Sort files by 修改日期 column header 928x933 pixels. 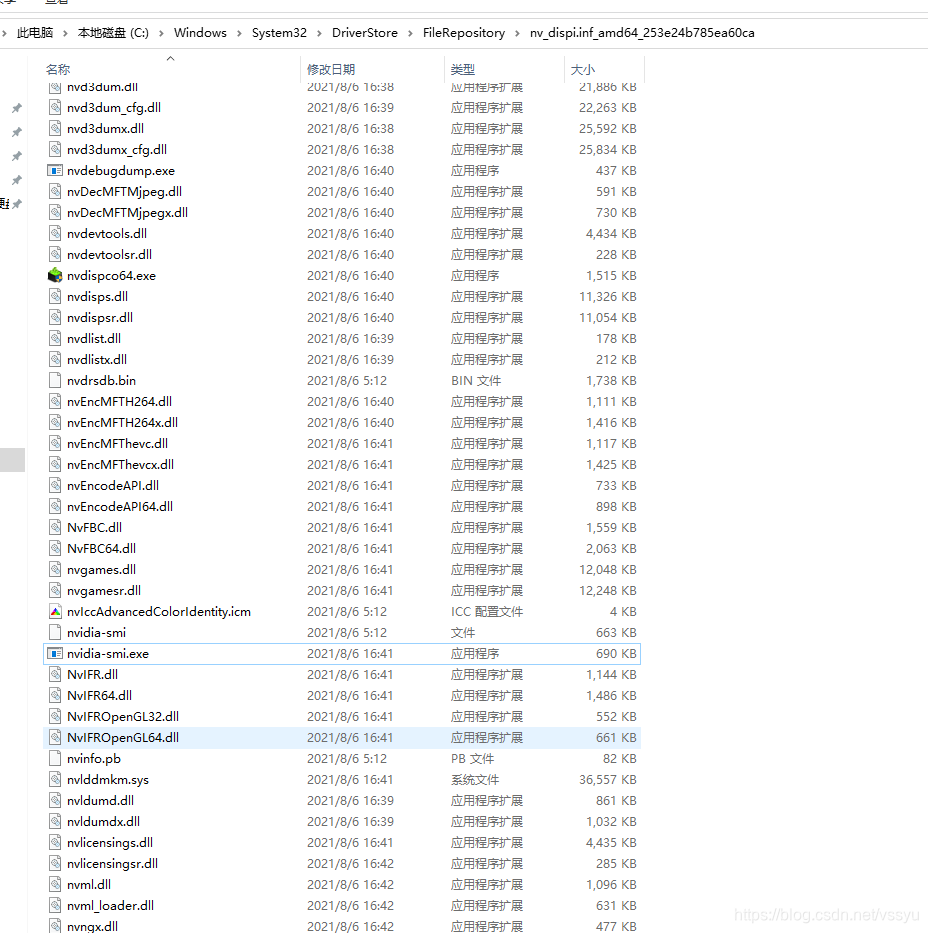331,70
